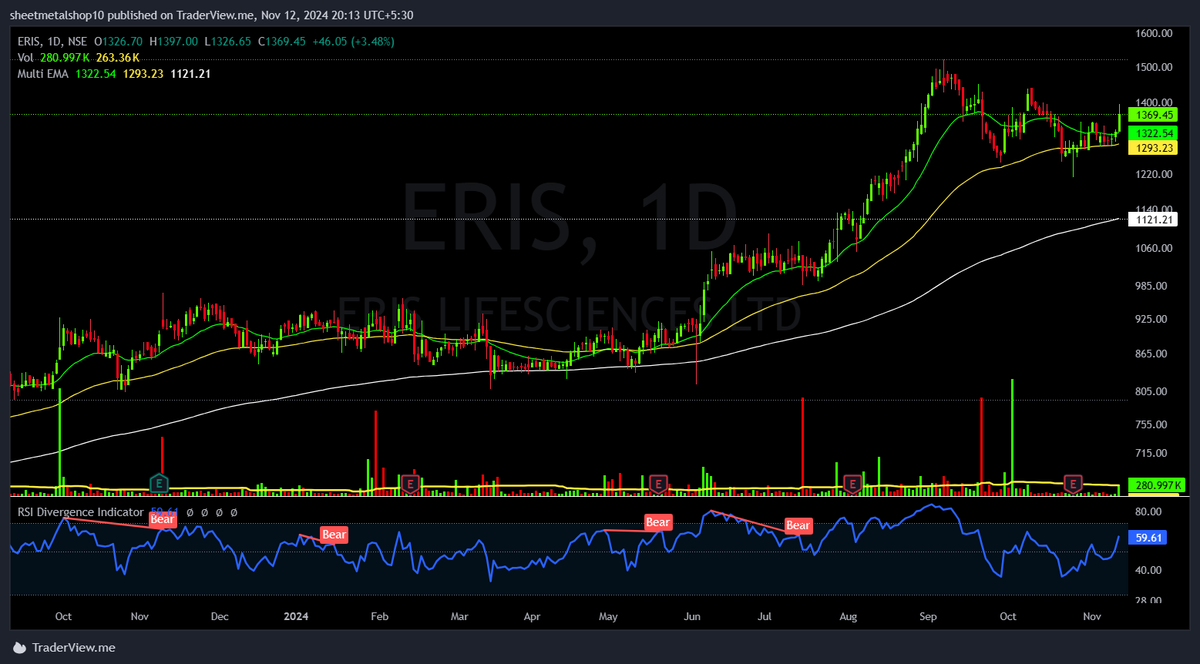The width and height of the screenshot is (1200, 664).
Task: Click the 1060.00 price axis label
Action: [1154, 249]
